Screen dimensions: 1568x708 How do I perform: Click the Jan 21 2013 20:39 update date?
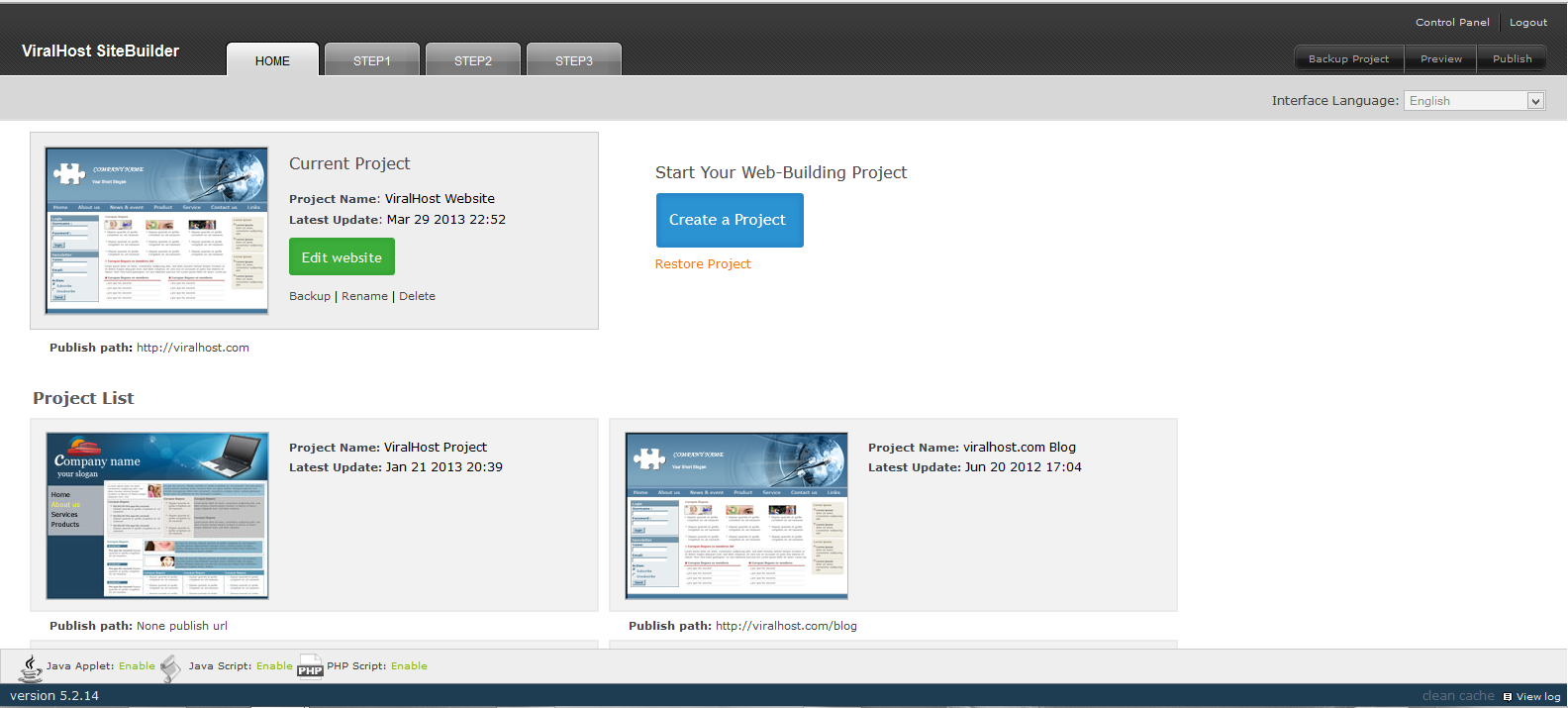[444, 467]
